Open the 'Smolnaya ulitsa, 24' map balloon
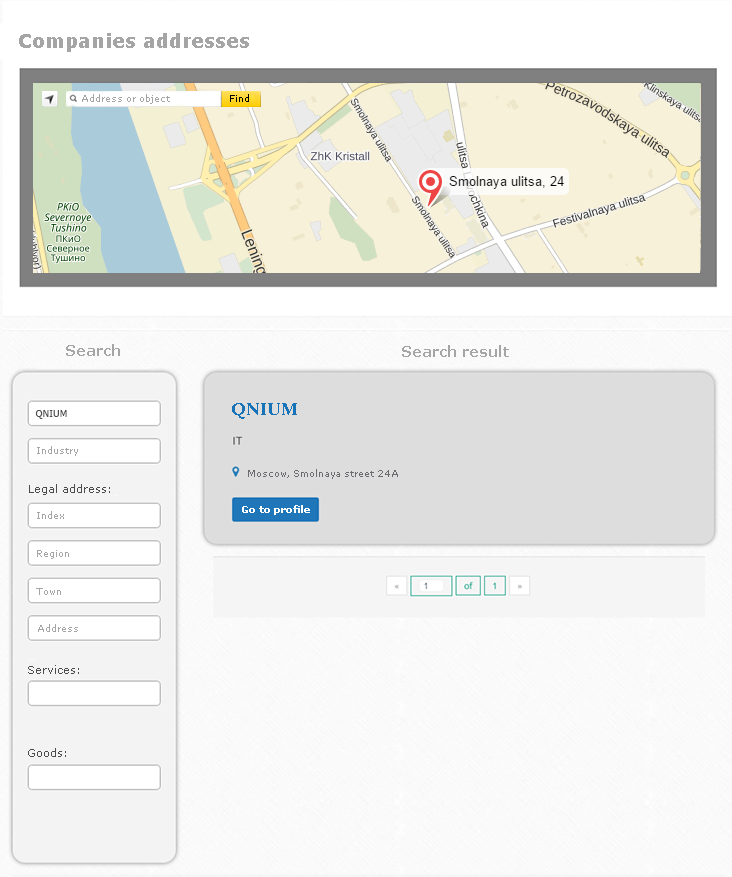 click(507, 181)
